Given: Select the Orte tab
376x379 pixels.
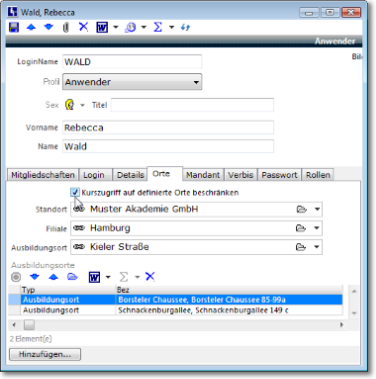Looking at the screenshot, I should point(165,174).
